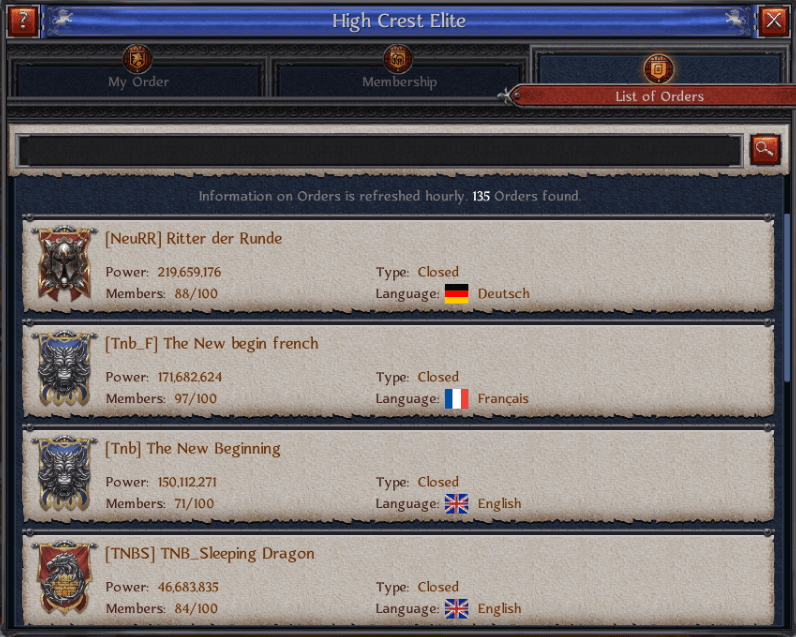Open the [NeuRR] Ritter der Runde order
This screenshot has width=796, height=637.
click(399, 265)
